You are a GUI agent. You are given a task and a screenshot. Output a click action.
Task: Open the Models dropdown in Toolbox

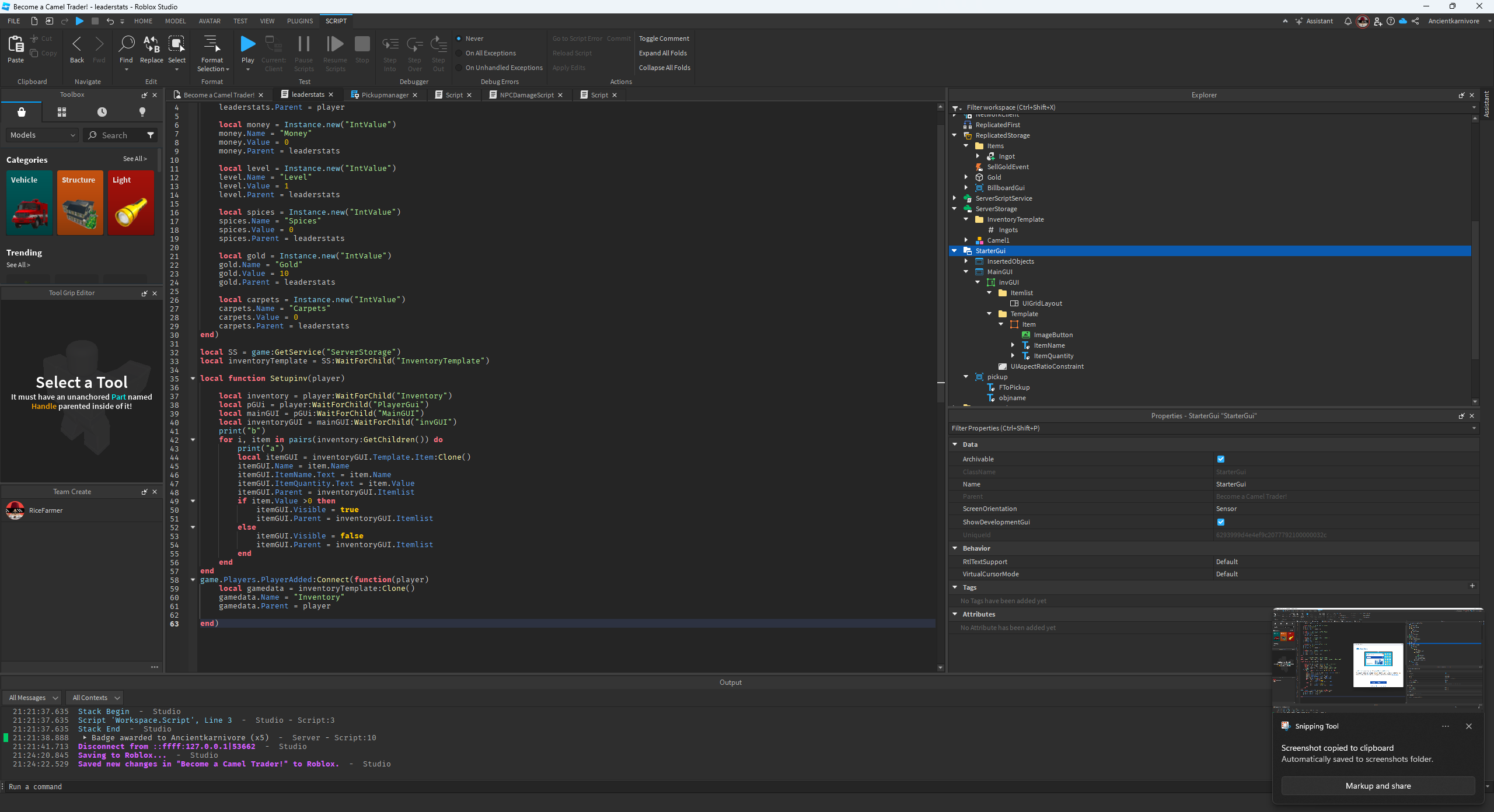[x=41, y=135]
